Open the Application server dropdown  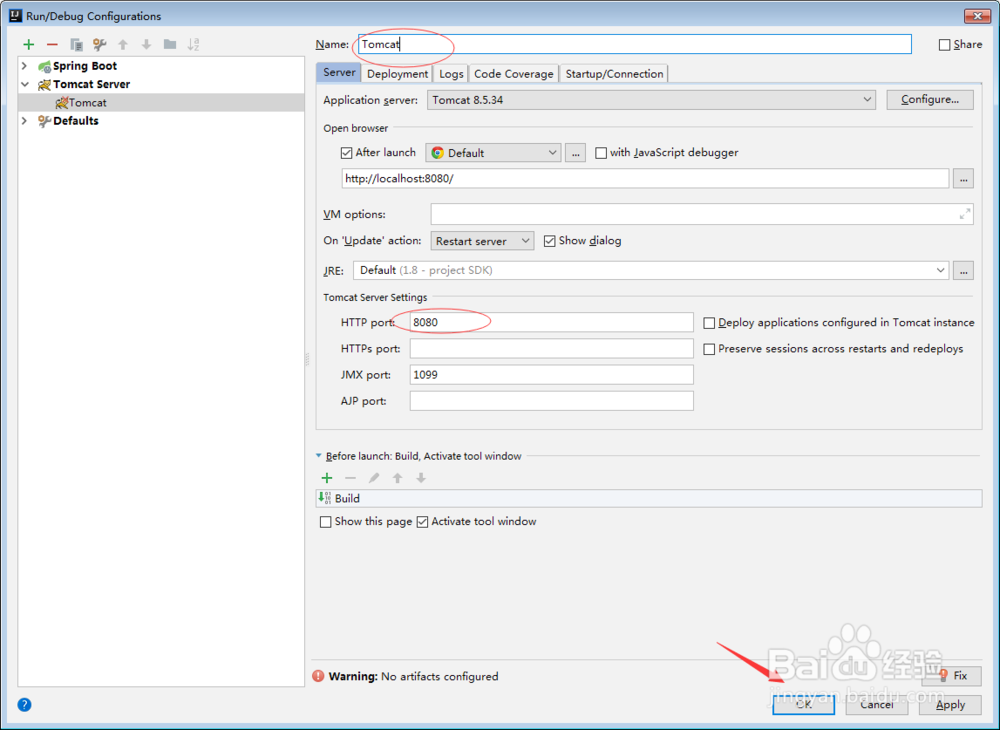tap(651, 100)
